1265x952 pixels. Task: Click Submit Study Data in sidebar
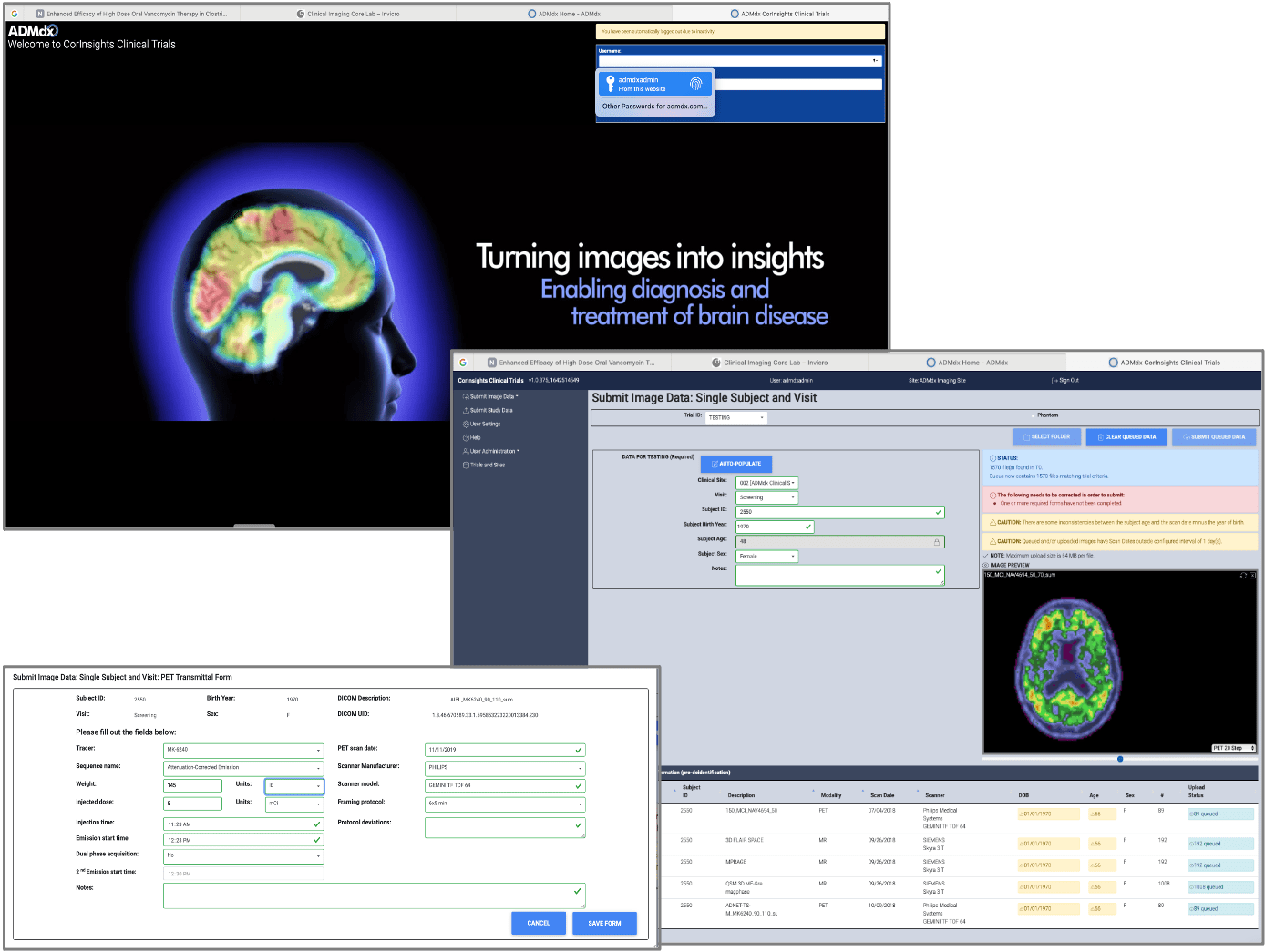(x=490, y=411)
